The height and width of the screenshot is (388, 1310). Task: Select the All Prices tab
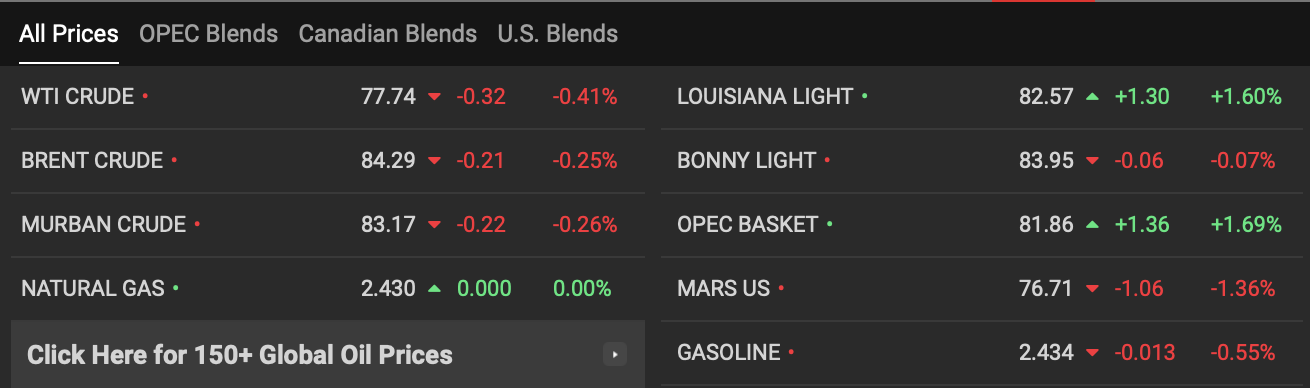pos(69,34)
